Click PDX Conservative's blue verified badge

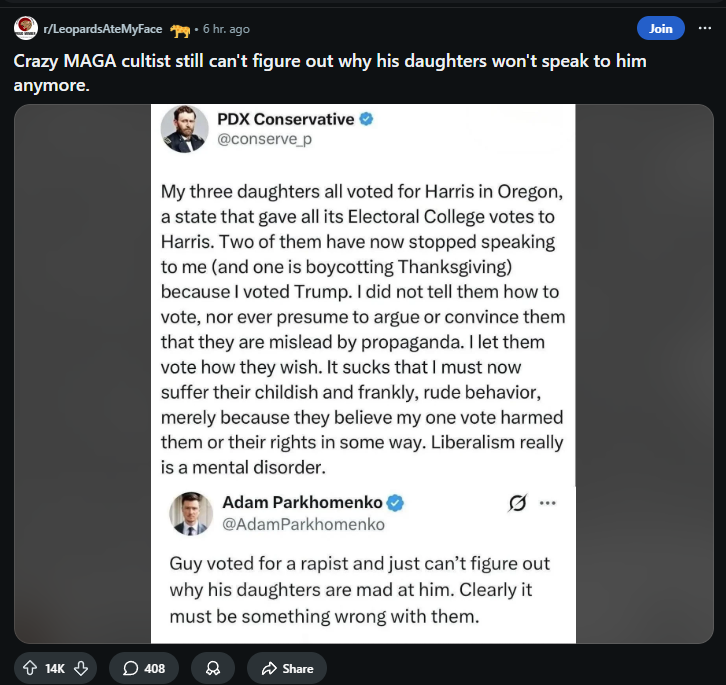click(367, 119)
